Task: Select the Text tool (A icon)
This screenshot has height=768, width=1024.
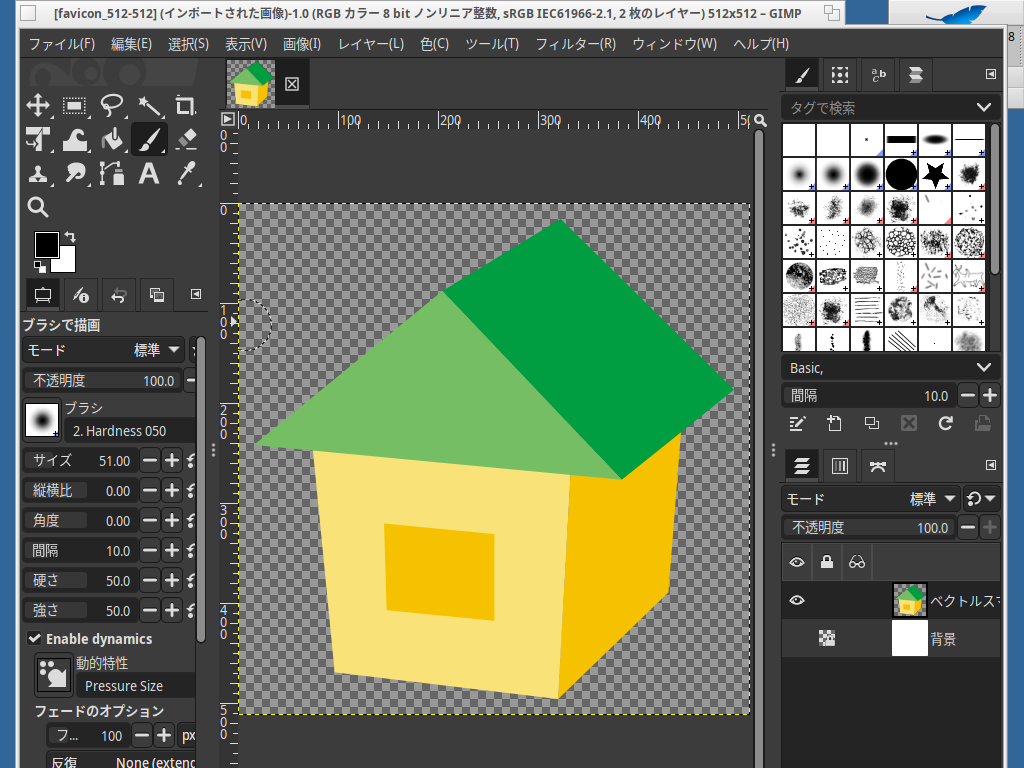Action: [x=149, y=173]
